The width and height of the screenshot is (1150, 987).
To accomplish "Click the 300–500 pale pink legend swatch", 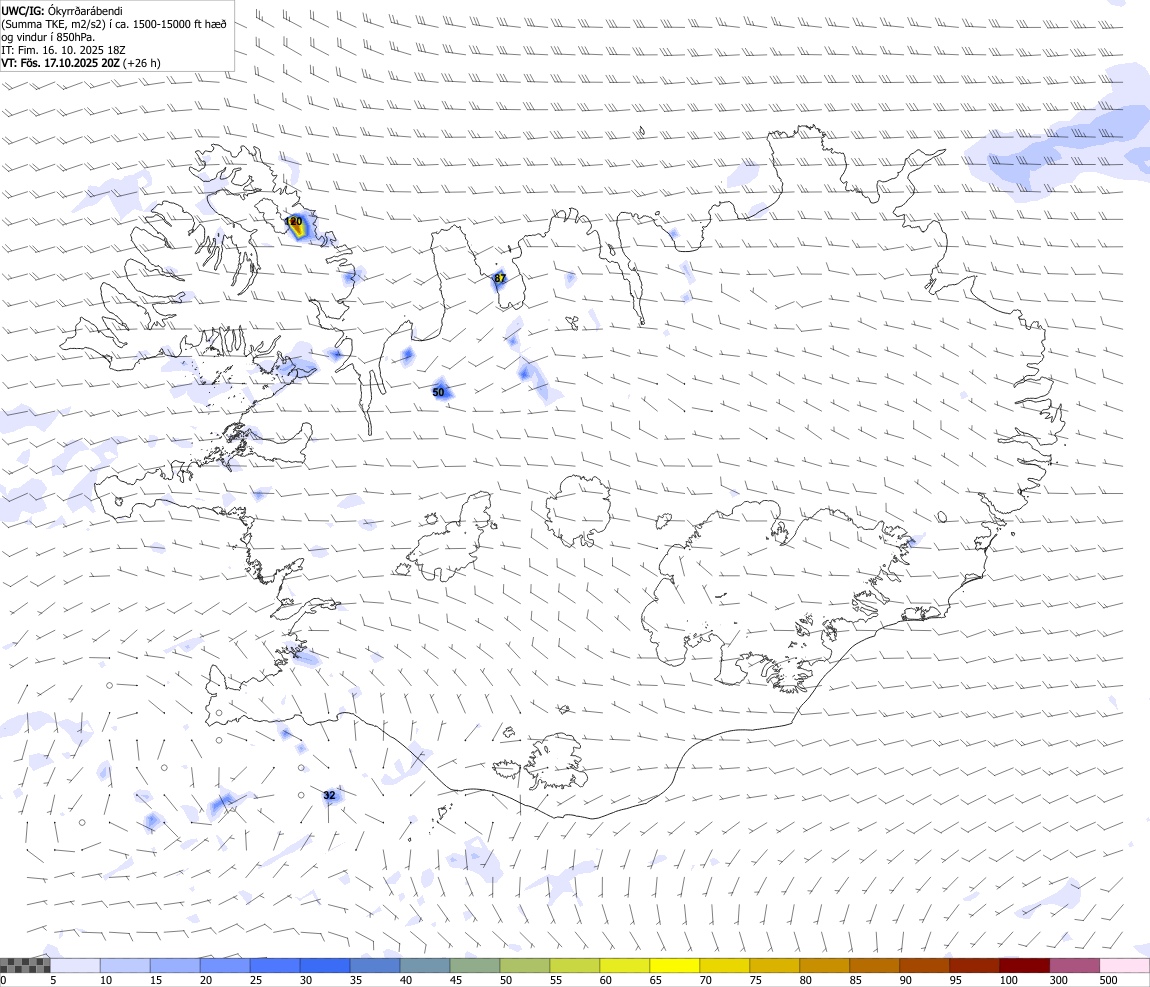I will [1125, 965].
